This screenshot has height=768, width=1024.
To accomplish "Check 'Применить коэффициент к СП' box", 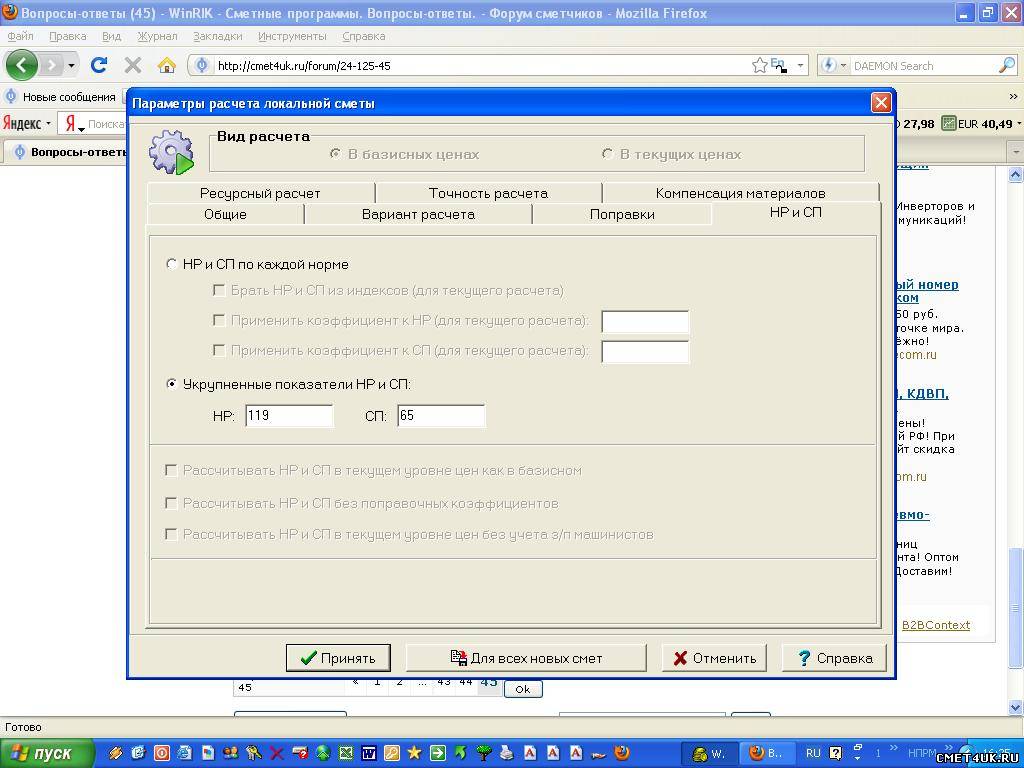I will click(x=219, y=350).
